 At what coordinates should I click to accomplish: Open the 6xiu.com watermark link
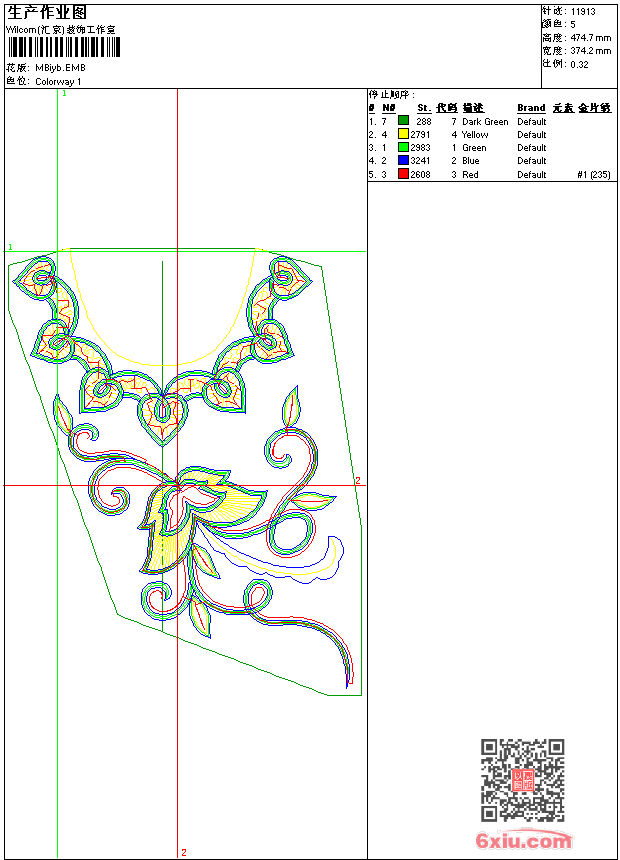[x=523, y=841]
